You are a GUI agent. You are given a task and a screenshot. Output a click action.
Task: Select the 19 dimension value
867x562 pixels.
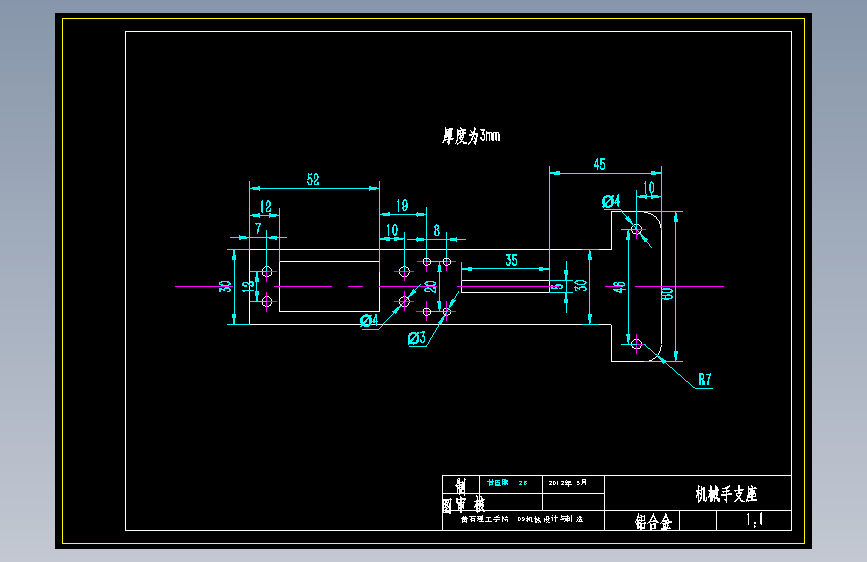tap(402, 206)
